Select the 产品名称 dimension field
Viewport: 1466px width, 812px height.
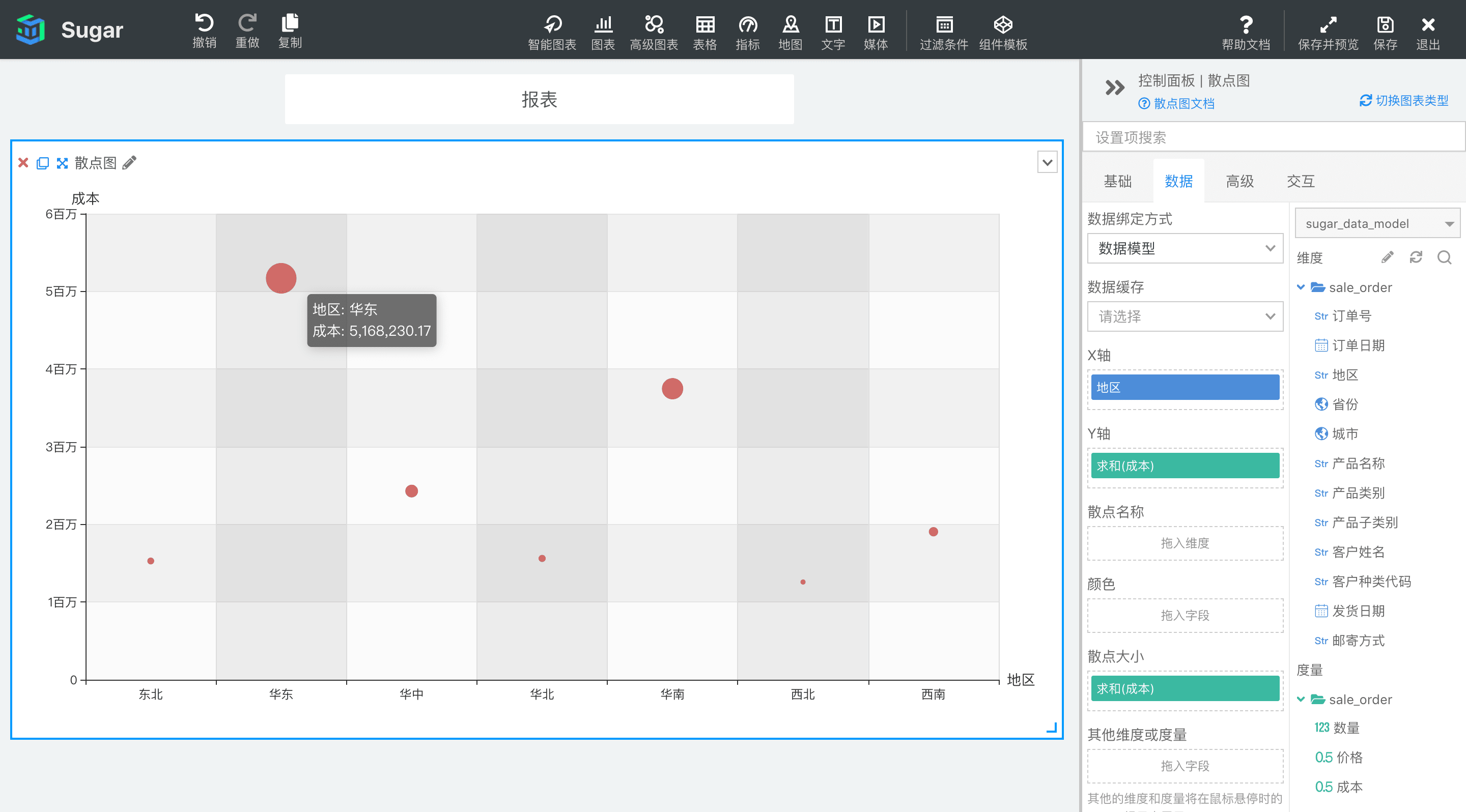coord(1350,463)
